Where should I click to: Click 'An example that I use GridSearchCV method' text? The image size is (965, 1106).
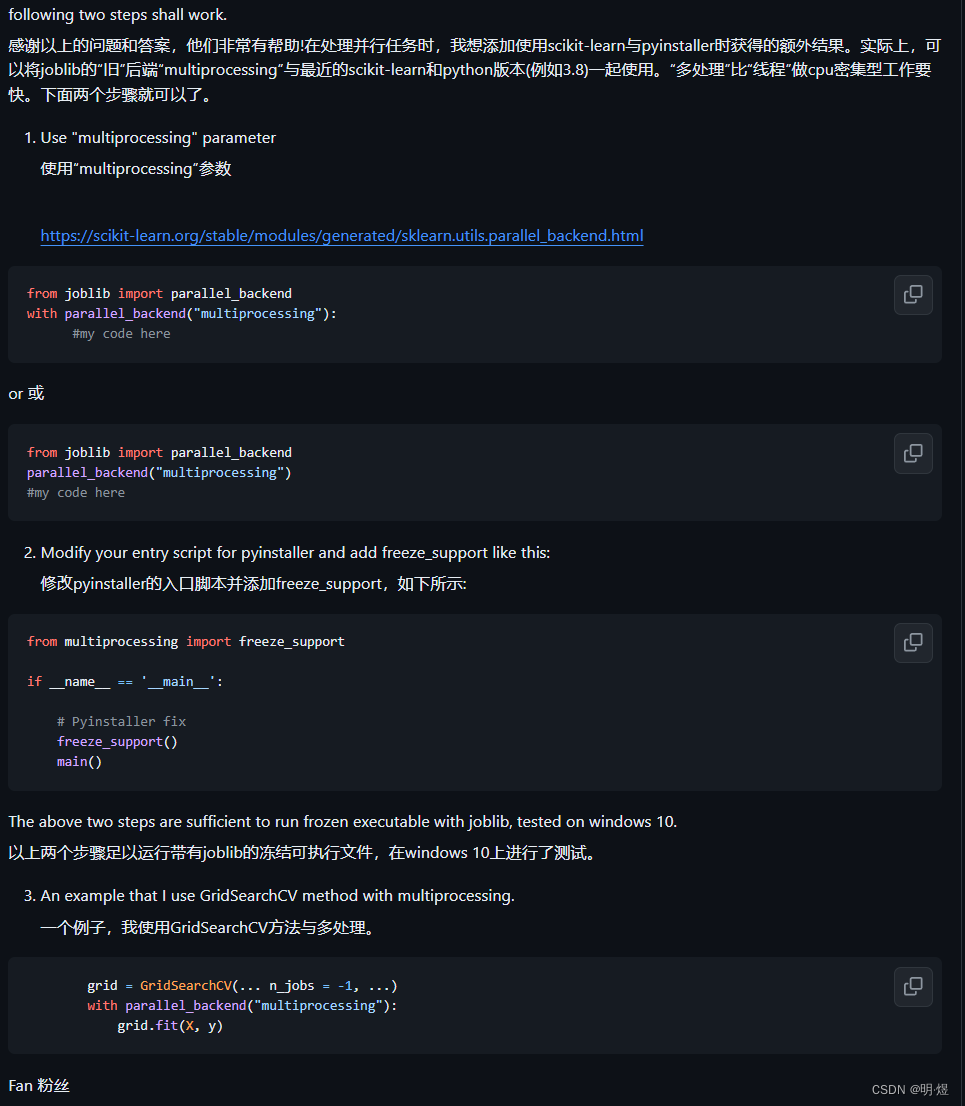pyautogui.click(x=277, y=896)
